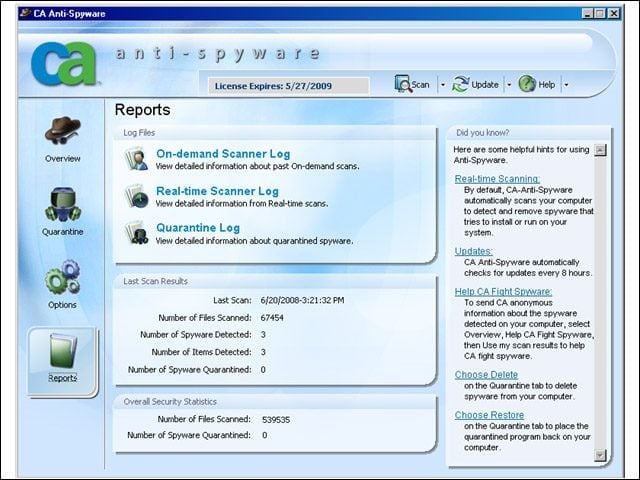This screenshot has height=480, width=640.
Task: Click the Reports page heading
Action: [x=142, y=110]
